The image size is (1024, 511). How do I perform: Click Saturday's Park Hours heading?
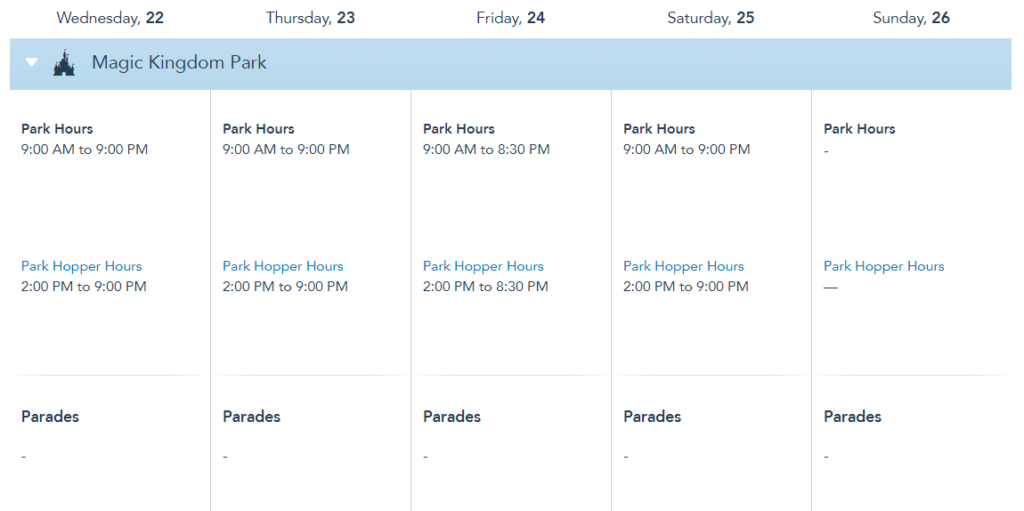click(x=659, y=129)
